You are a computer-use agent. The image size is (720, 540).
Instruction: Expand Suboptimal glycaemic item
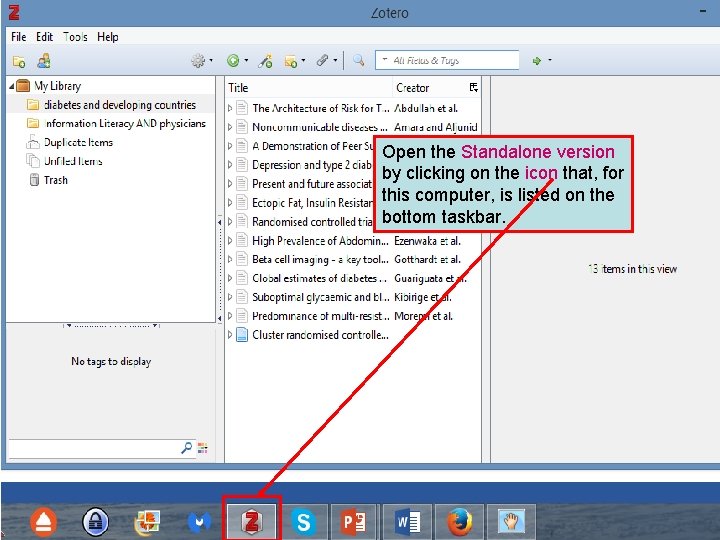[230, 297]
